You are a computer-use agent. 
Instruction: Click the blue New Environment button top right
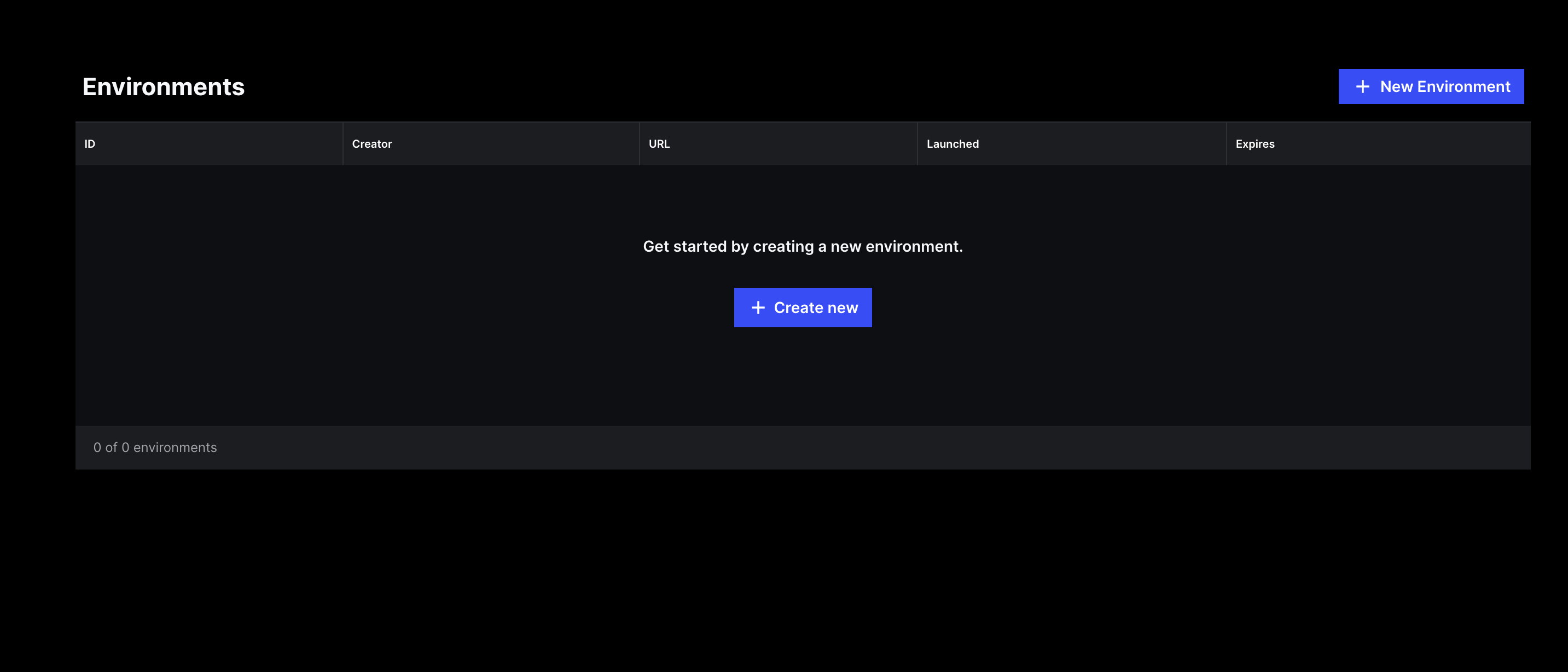[x=1431, y=86]
